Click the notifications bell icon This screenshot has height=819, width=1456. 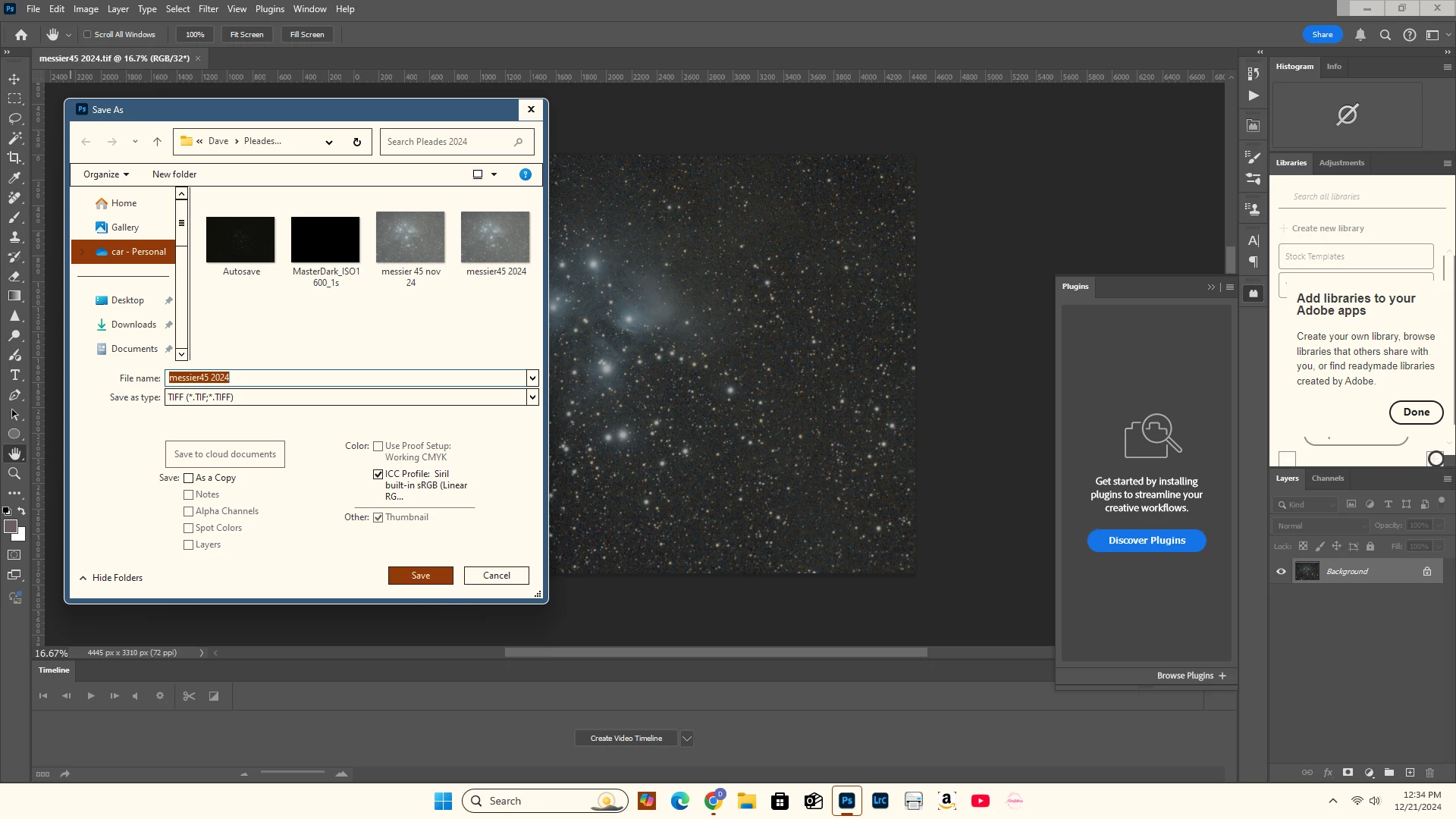click(x=1360, y=35)
